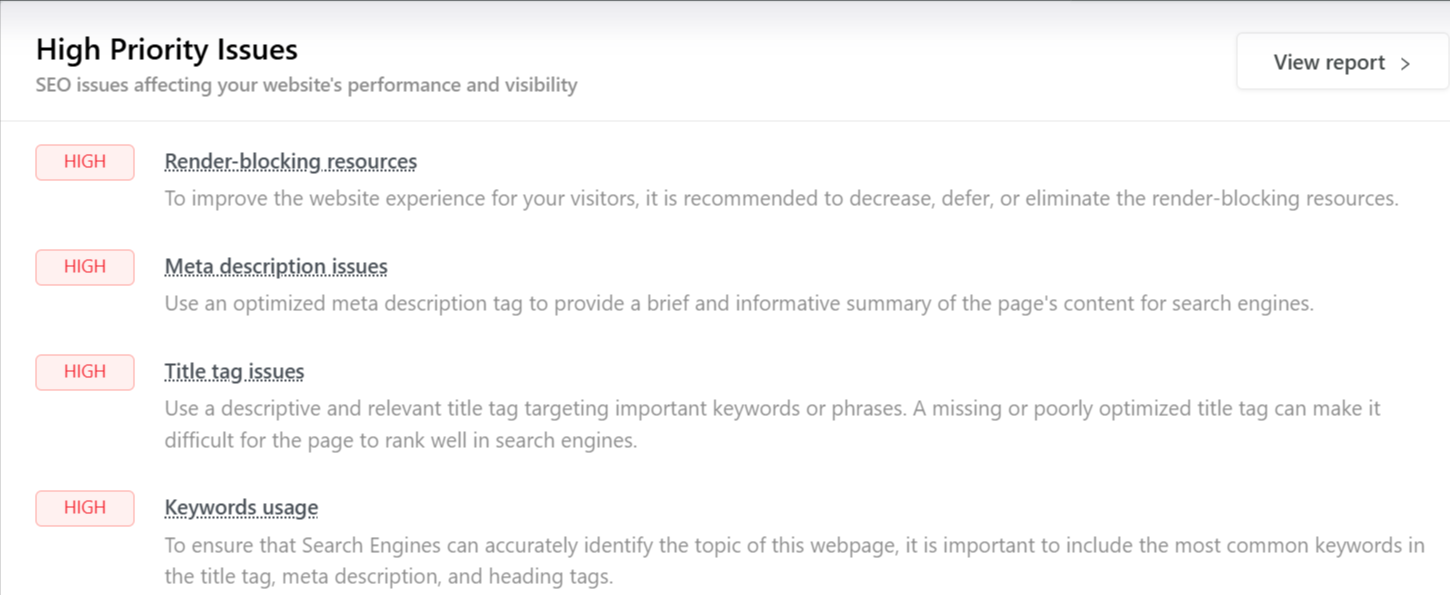Open the View report button

point(1341,62)
